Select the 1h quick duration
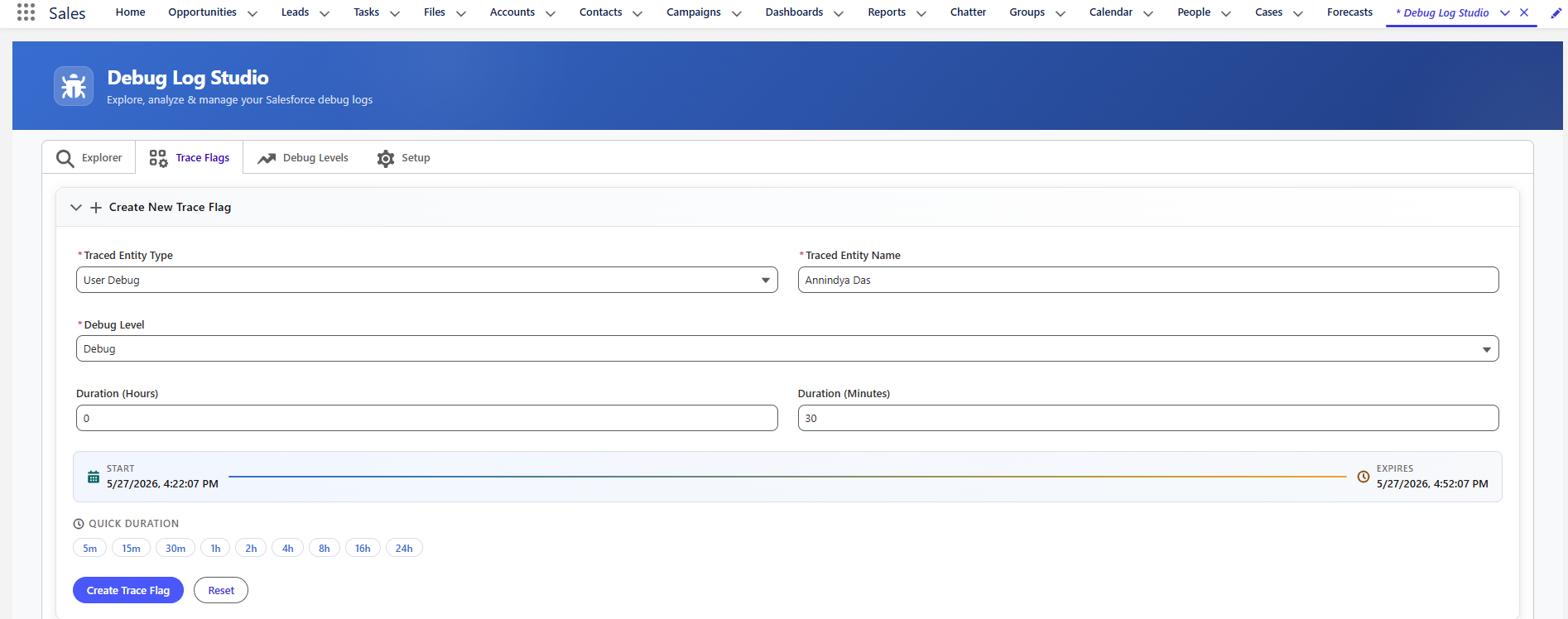Image resolution: width=1568 pixels, height=619 pixels. (215, 548)
